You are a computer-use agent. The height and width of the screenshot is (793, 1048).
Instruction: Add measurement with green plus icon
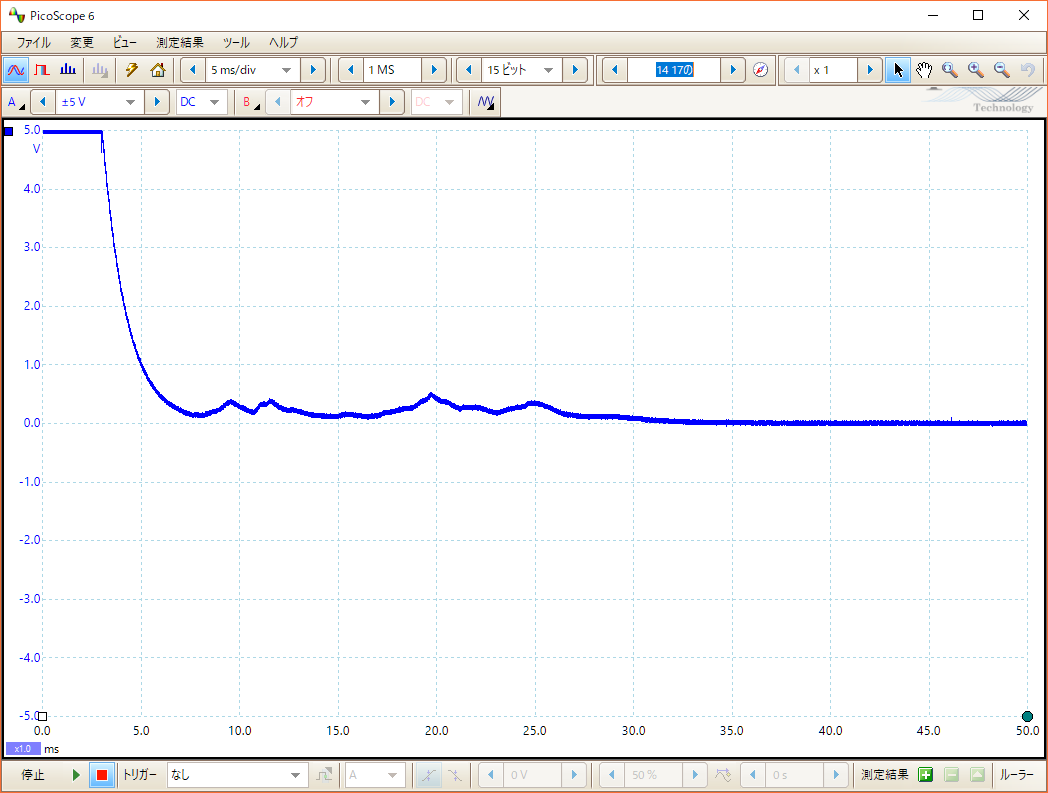click(x=925, y=775)
